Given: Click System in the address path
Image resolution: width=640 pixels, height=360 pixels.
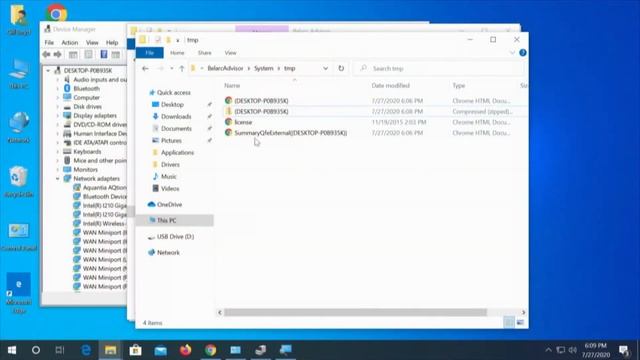Looking at the screenshot, I should 264,68.
